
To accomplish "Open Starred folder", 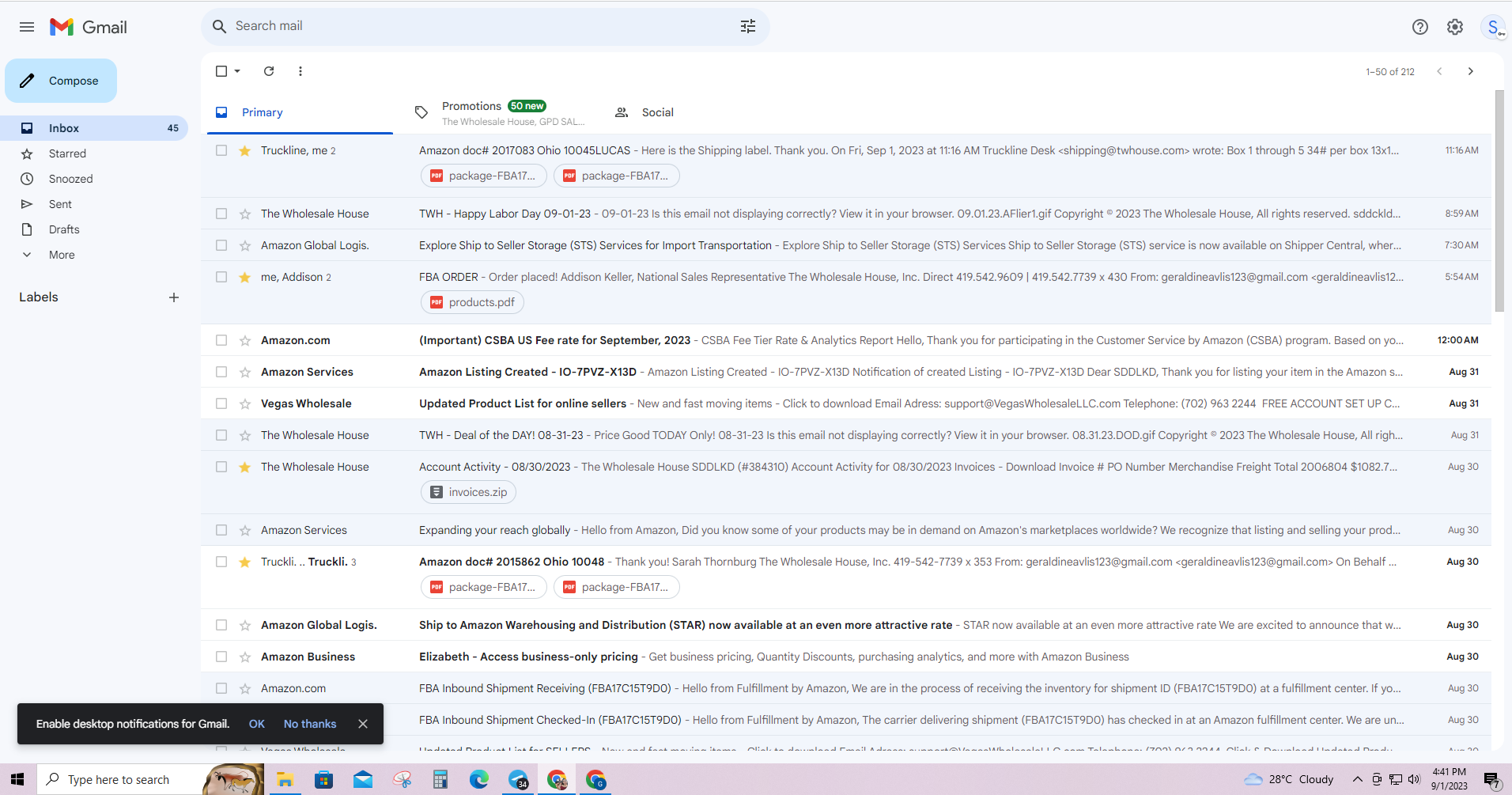I will pyautogui.click(x=94, y=153).
